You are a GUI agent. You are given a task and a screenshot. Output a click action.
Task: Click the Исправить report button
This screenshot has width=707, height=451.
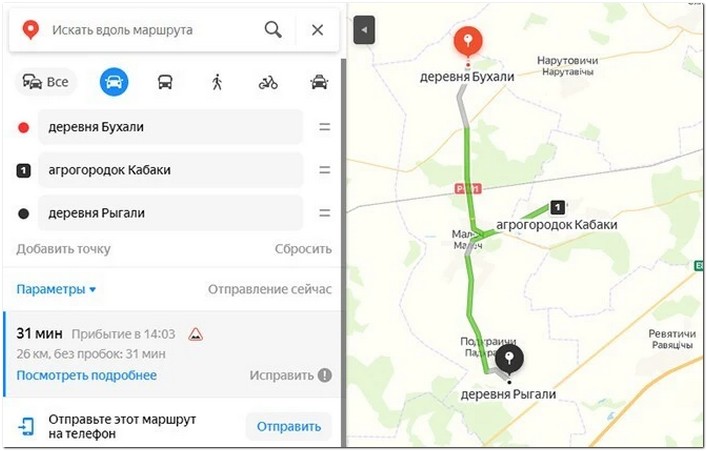(291, 375)
